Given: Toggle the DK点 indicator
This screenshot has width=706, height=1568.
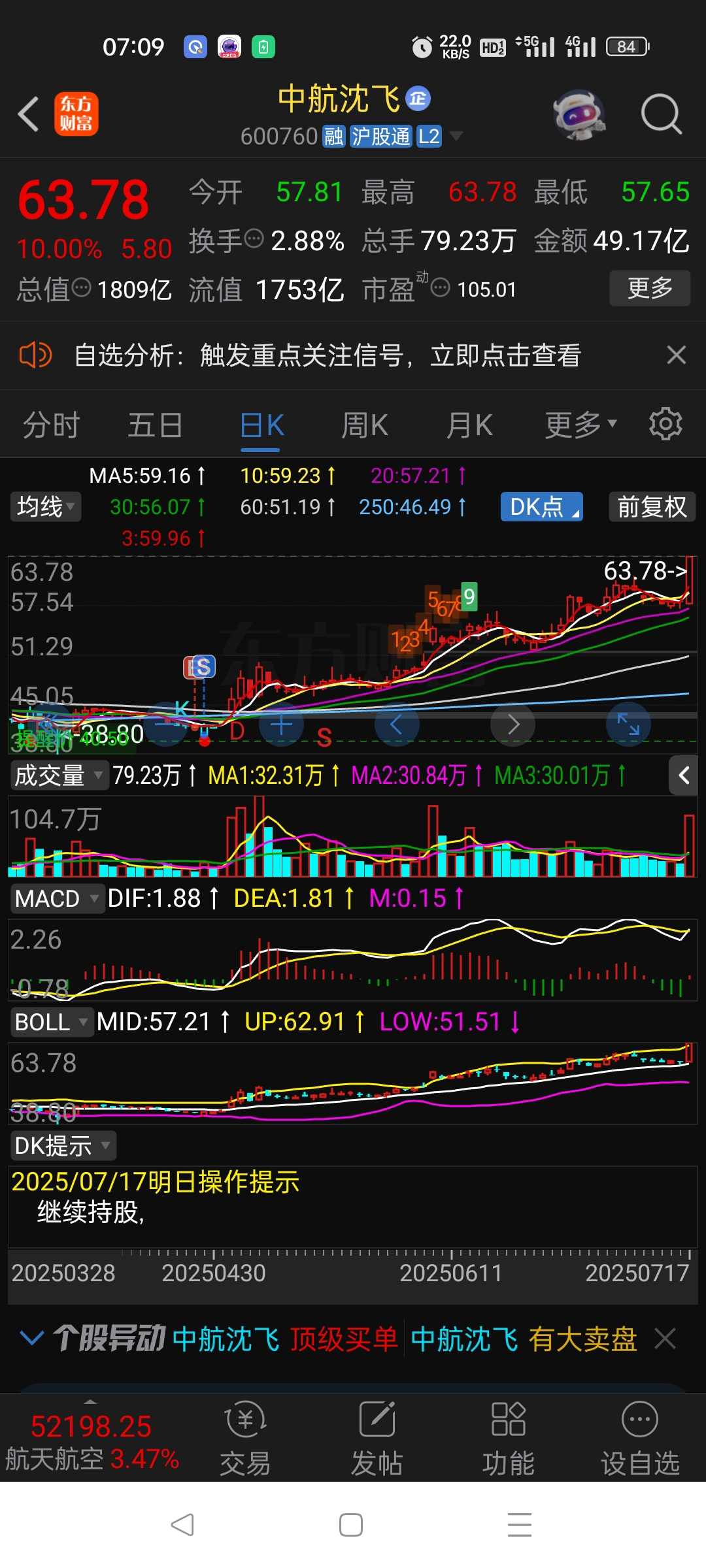Looking at the screenshot, I should [542, 507].
